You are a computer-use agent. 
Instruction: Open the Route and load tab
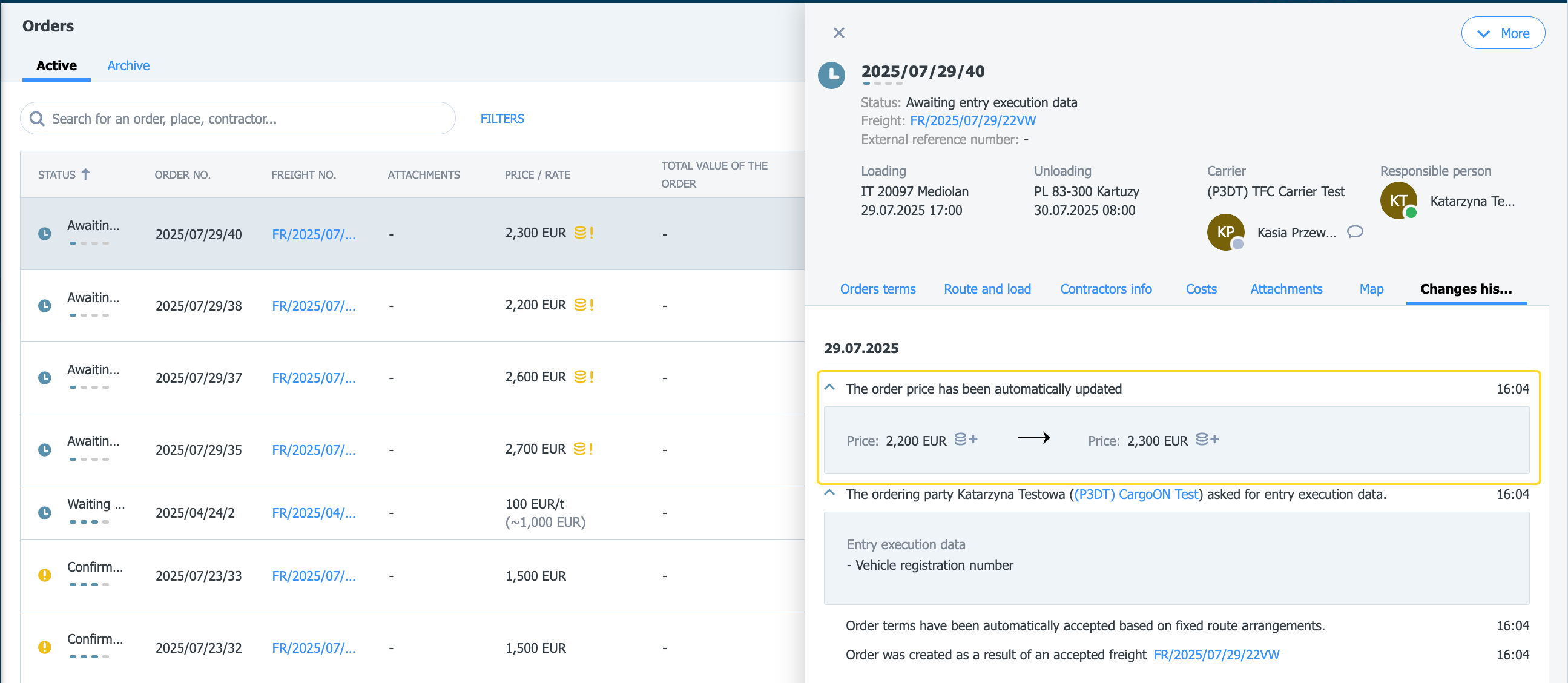(987, 289)
